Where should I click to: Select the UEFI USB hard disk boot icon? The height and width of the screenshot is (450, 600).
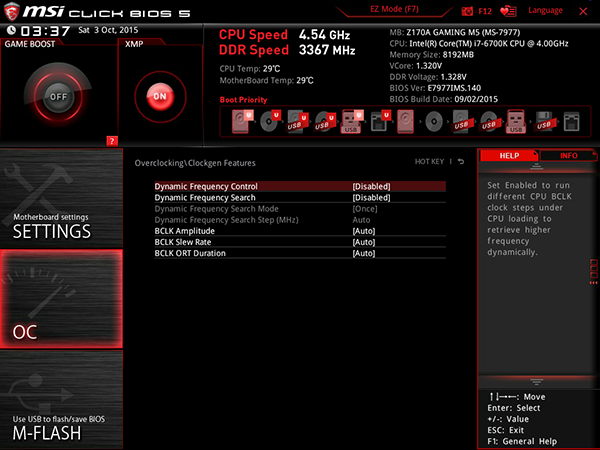pyautogui.click(x=298, y=121)
